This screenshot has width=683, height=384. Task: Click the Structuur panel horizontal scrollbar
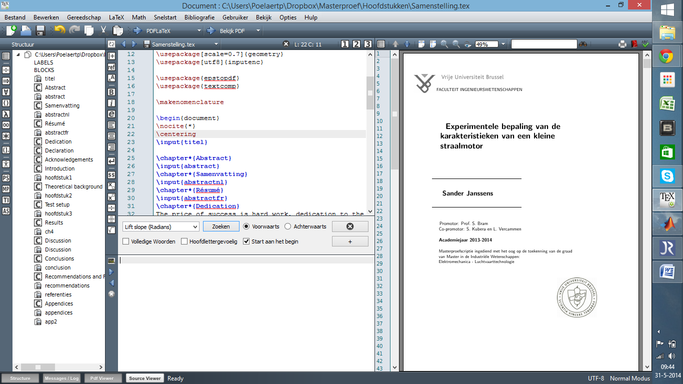pyautogui.click(x=59, y=367)
